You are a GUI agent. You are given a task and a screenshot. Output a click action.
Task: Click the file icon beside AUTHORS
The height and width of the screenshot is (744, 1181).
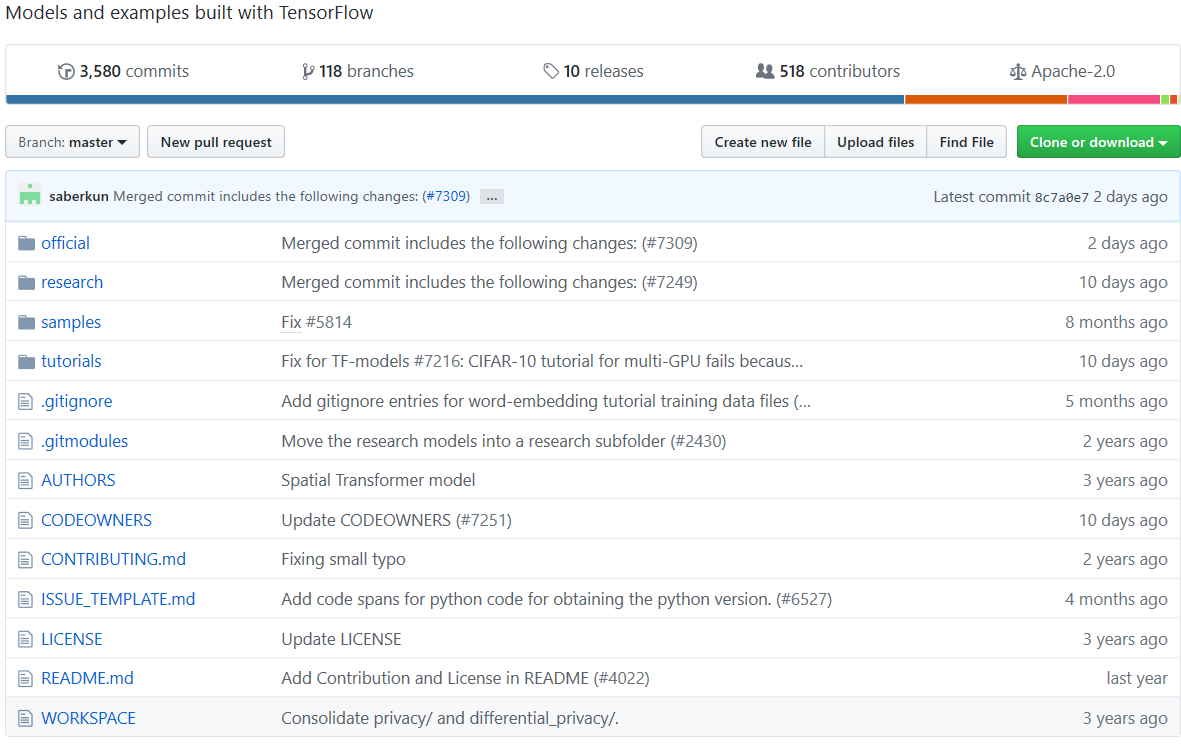(x=26, y=480)
